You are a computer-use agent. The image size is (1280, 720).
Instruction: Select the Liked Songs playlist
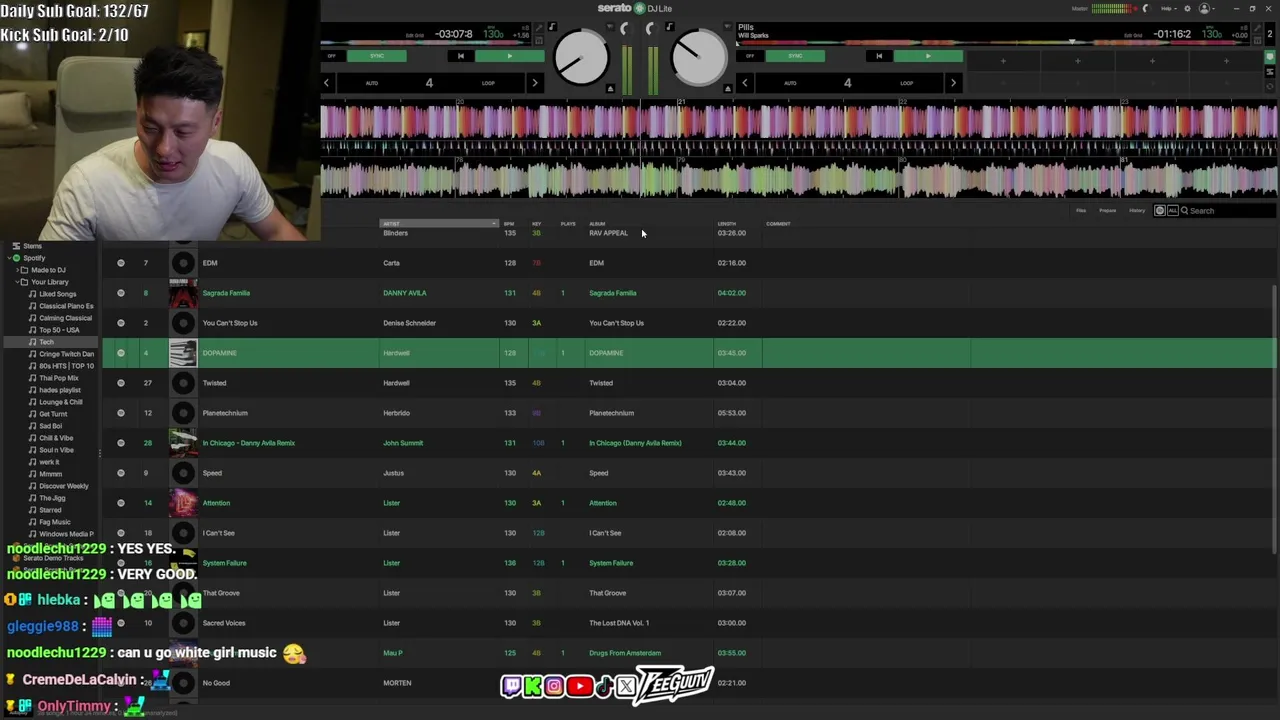coord(58,294)
